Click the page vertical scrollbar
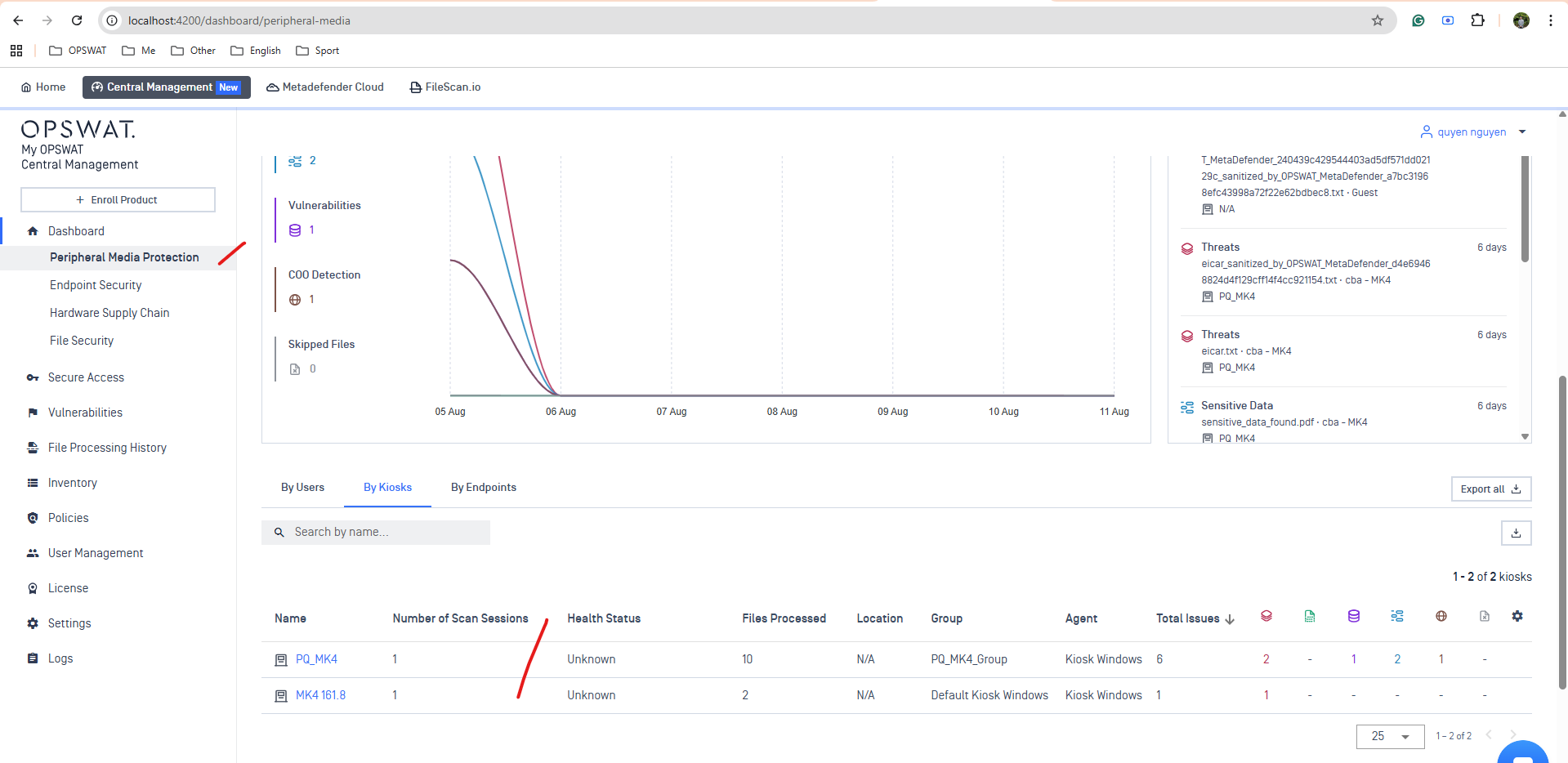Viewport: 1568px width, 763px height. [1562, 531]
